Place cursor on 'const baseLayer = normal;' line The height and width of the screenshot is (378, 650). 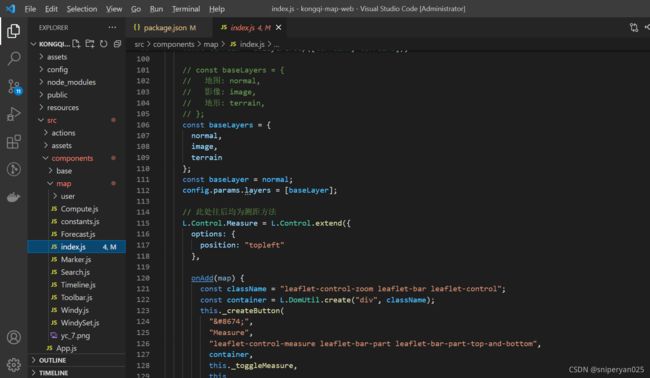click(238, 179)
